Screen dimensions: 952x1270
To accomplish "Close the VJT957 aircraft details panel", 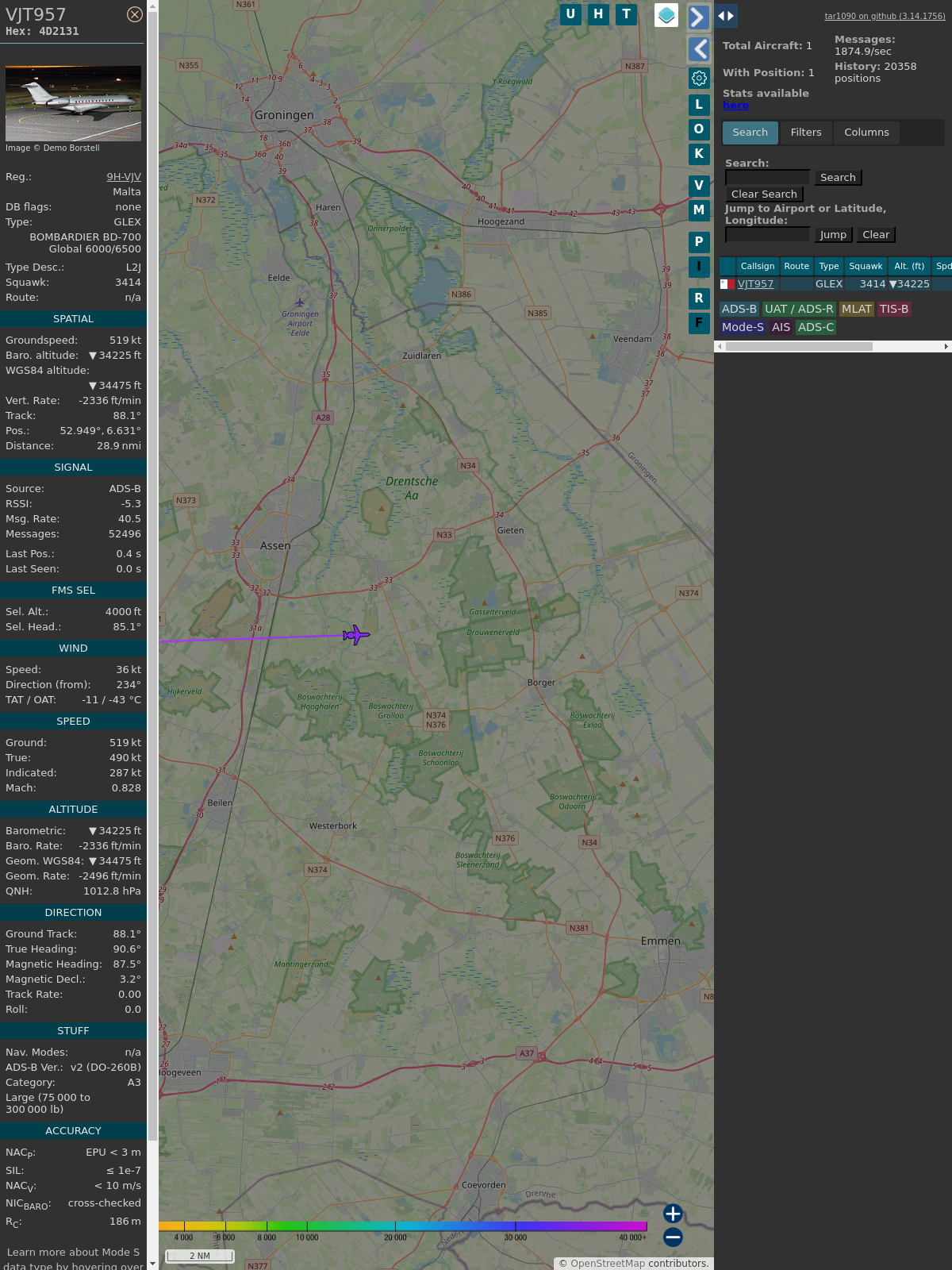I will (135, 14).
